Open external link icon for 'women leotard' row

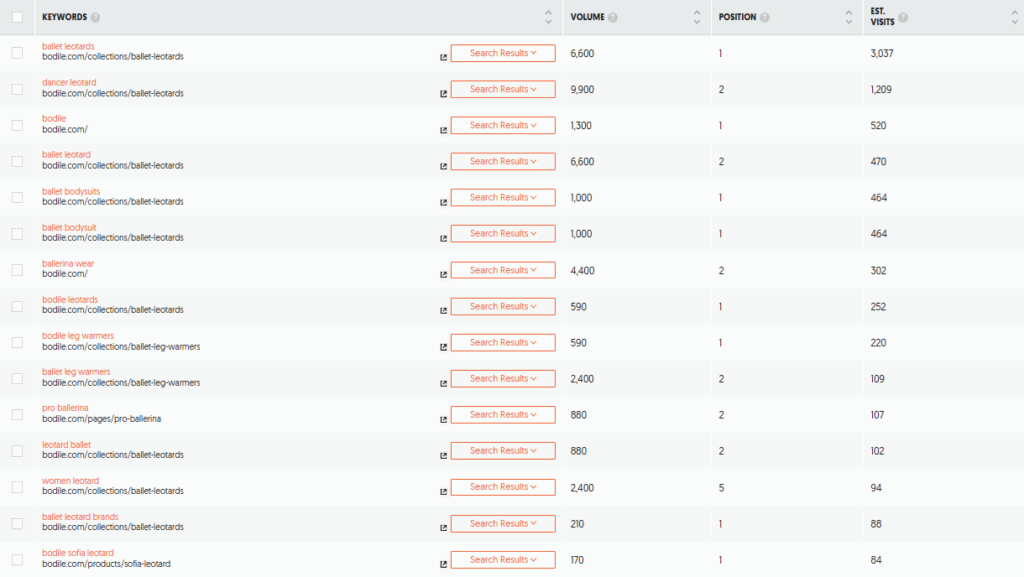click(443, 491)
